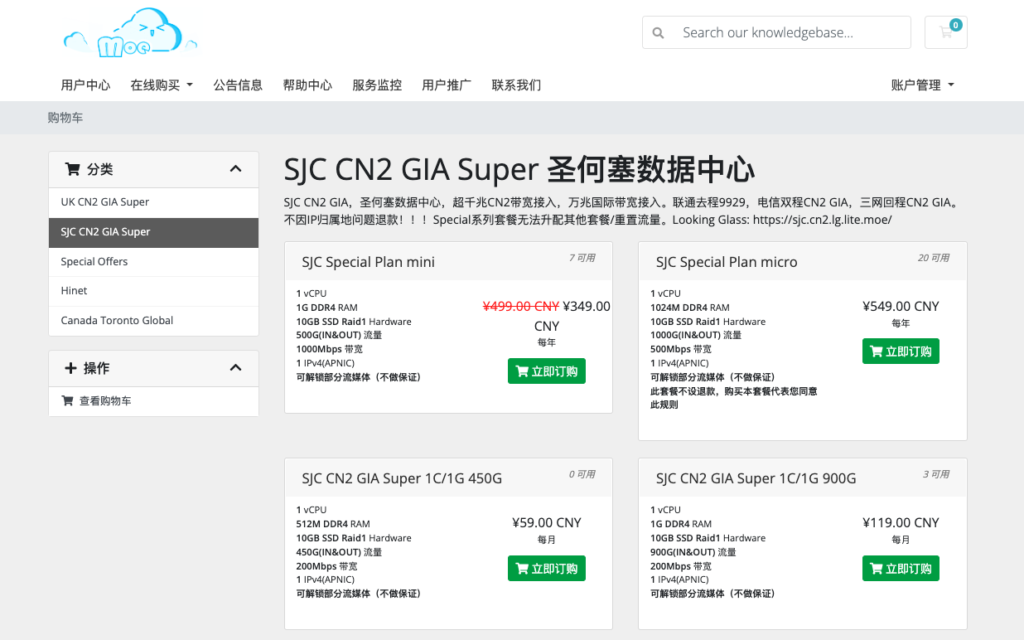Click the cart icon beside 分类 heading
Screen dimensions: 1024x640
point(72,169)
